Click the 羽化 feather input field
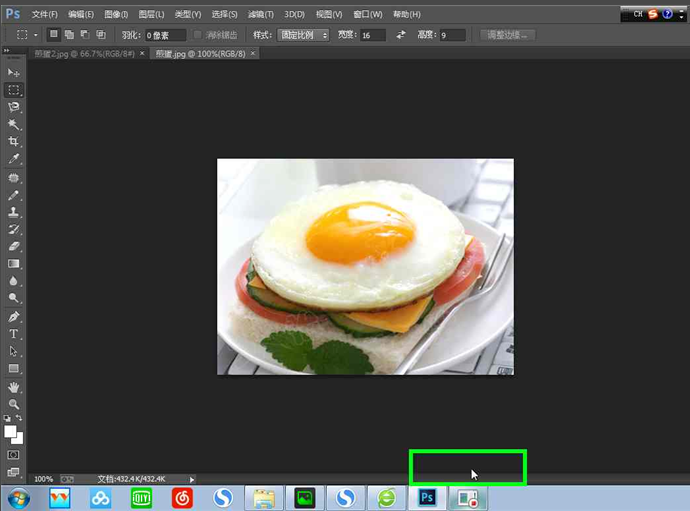Screen dimensions: 690x511 coord(164,35)
